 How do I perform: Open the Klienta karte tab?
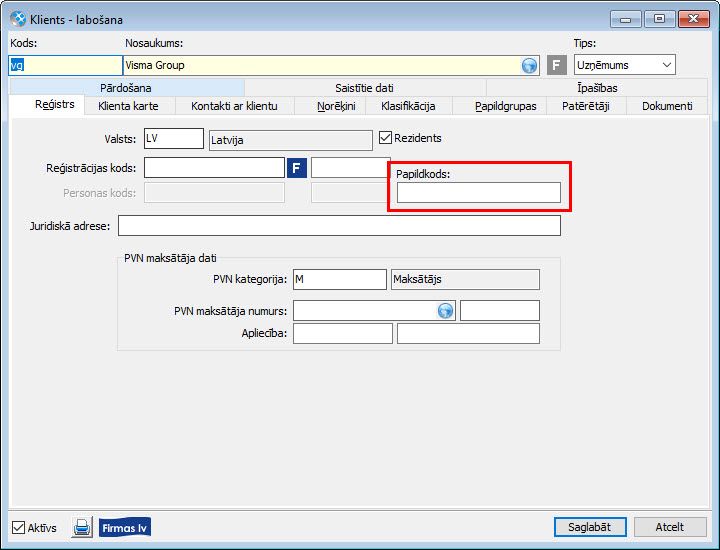click(128, 106)
